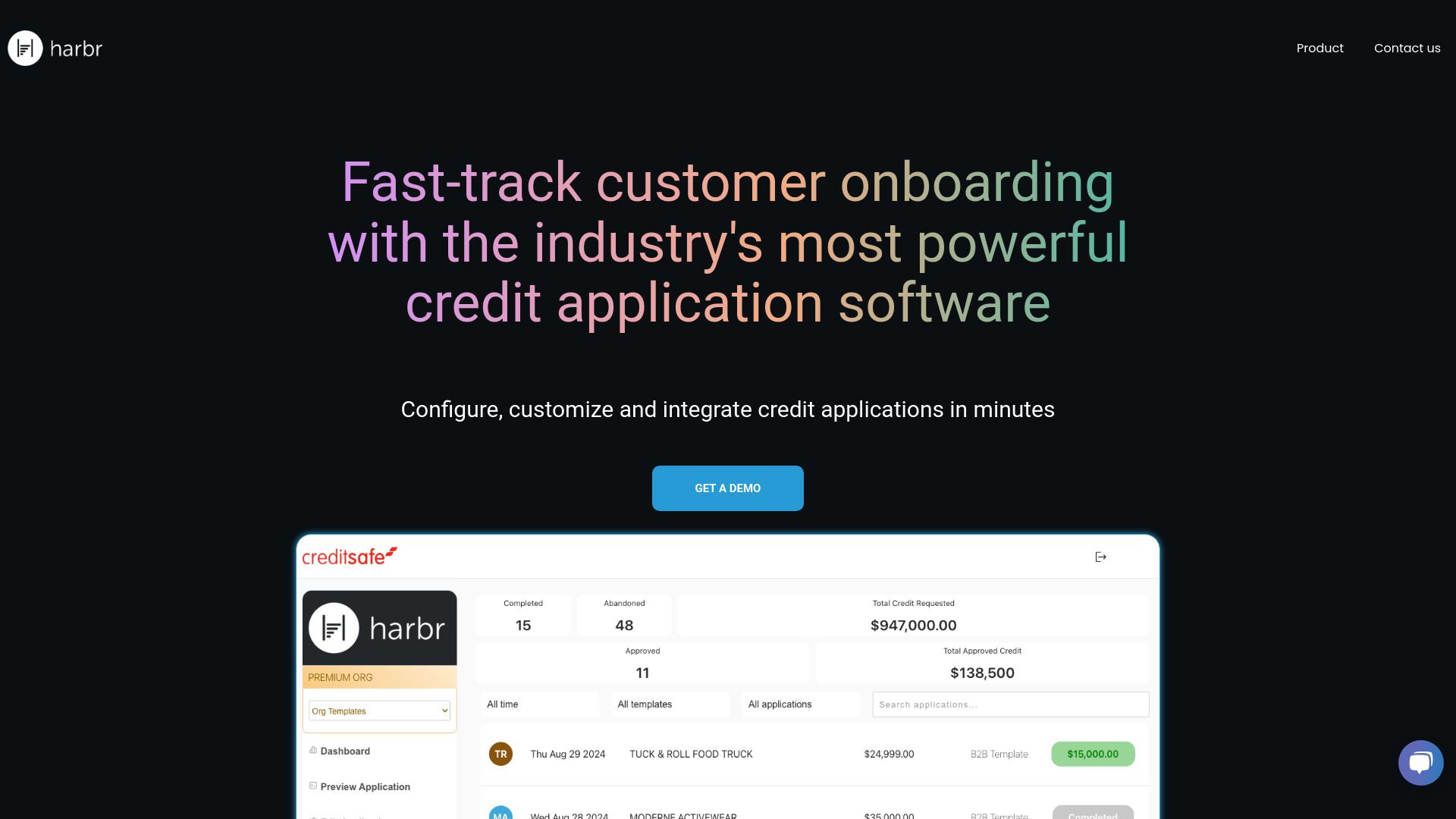Click the Org Templates dropdown selector
The width and height of the screenshot is (1456, 819).
(378, 711)
